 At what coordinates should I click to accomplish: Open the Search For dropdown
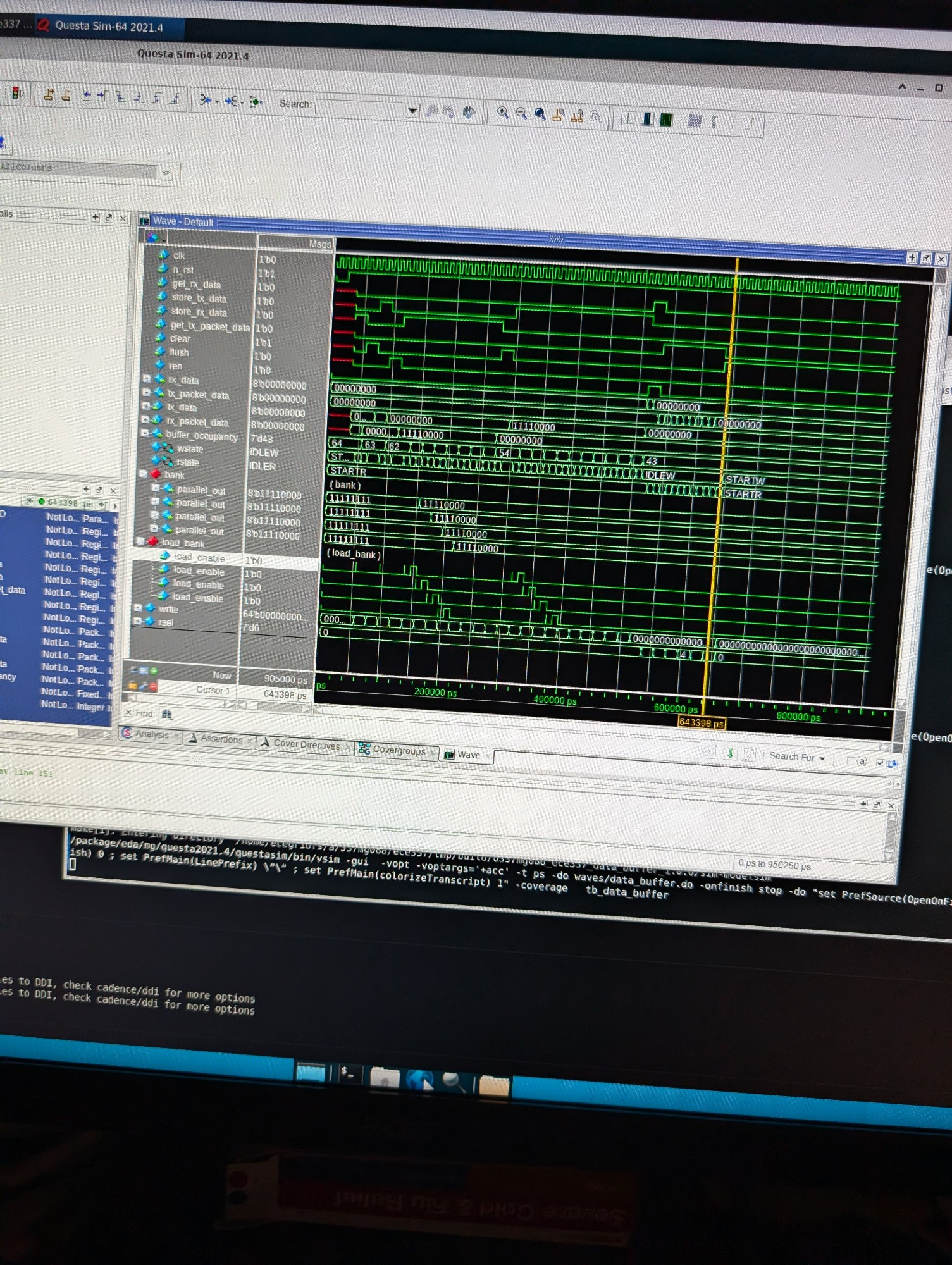coord(796,756)
